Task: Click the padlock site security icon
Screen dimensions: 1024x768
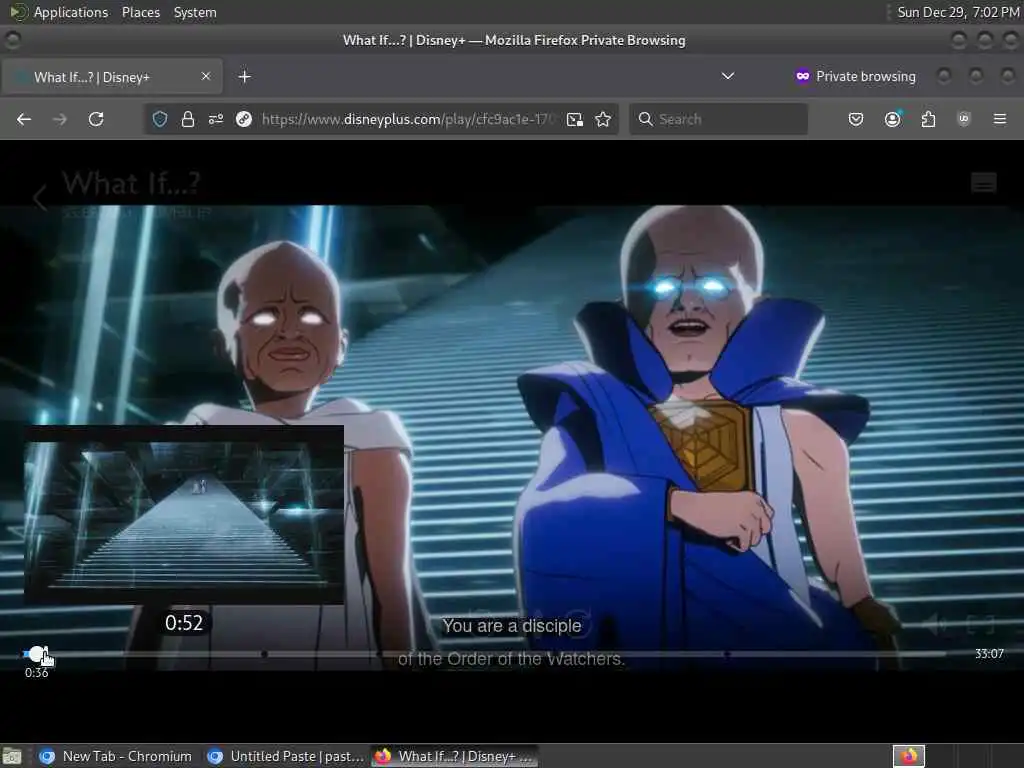Action: click(187, 119)
